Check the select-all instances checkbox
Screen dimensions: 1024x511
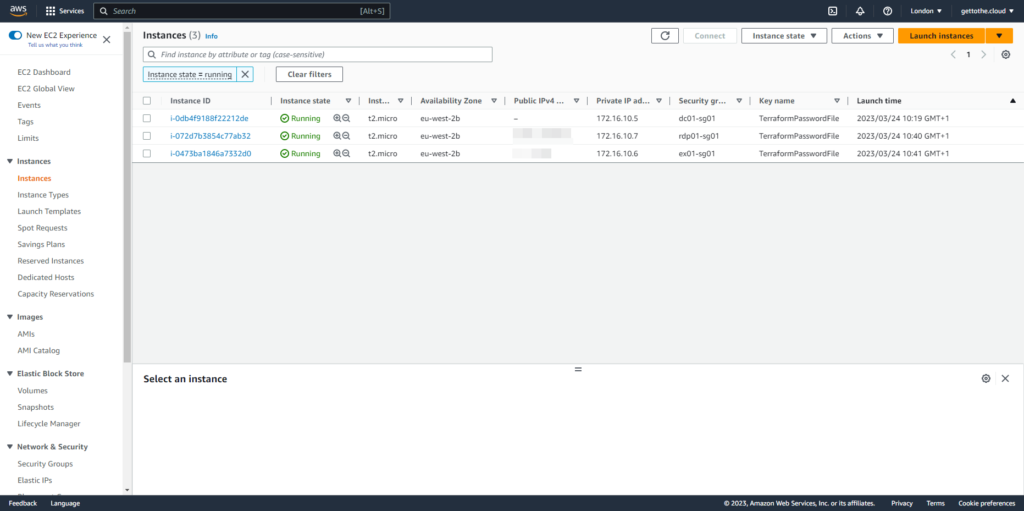147,101
